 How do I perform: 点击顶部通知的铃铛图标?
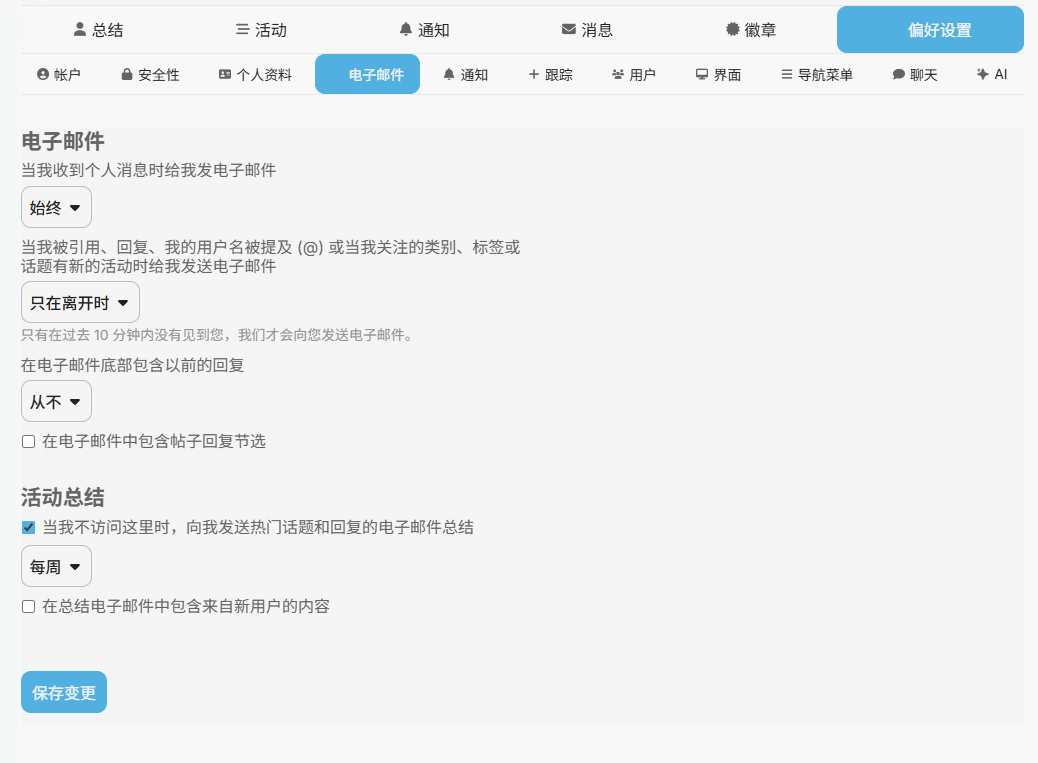coord(405,30)
